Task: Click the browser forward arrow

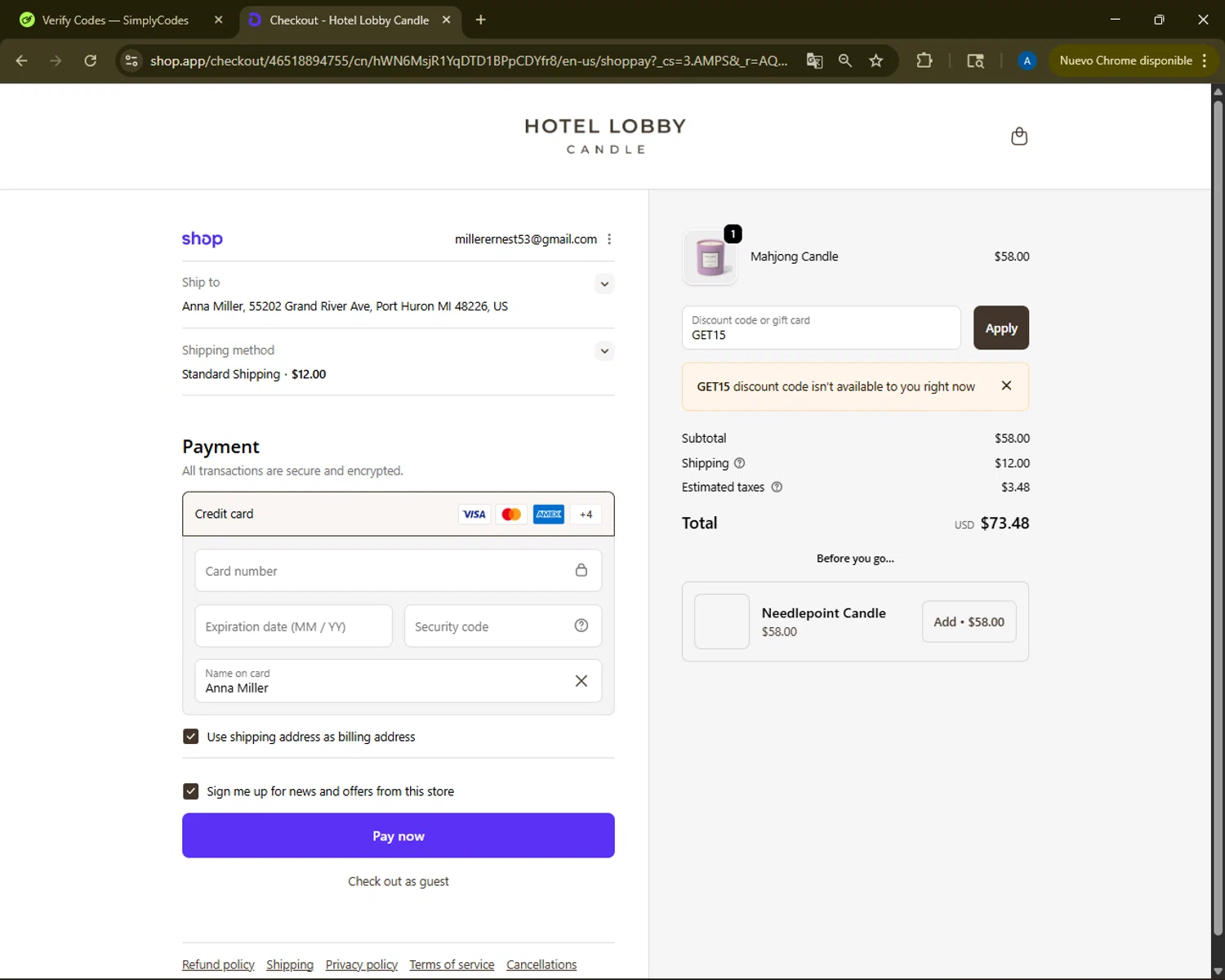Action: pos(56,60)
